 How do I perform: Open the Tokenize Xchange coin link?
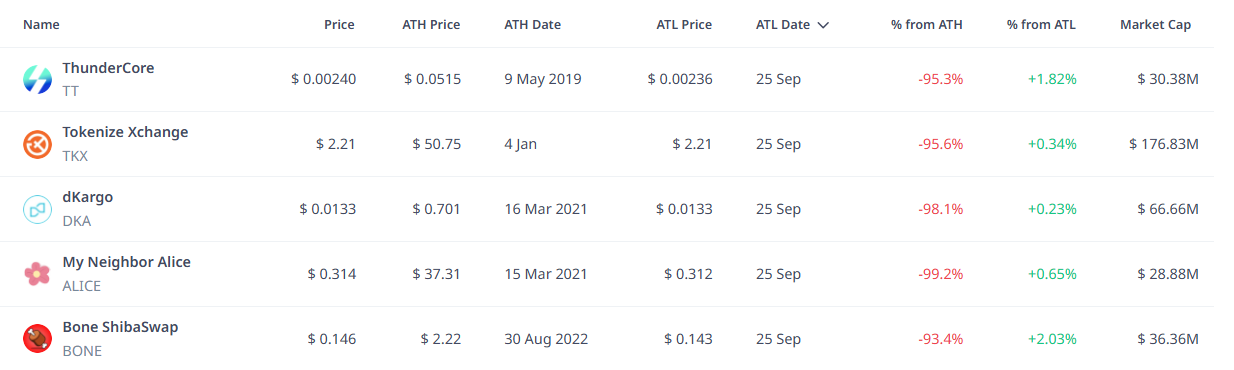pos(125,132)
